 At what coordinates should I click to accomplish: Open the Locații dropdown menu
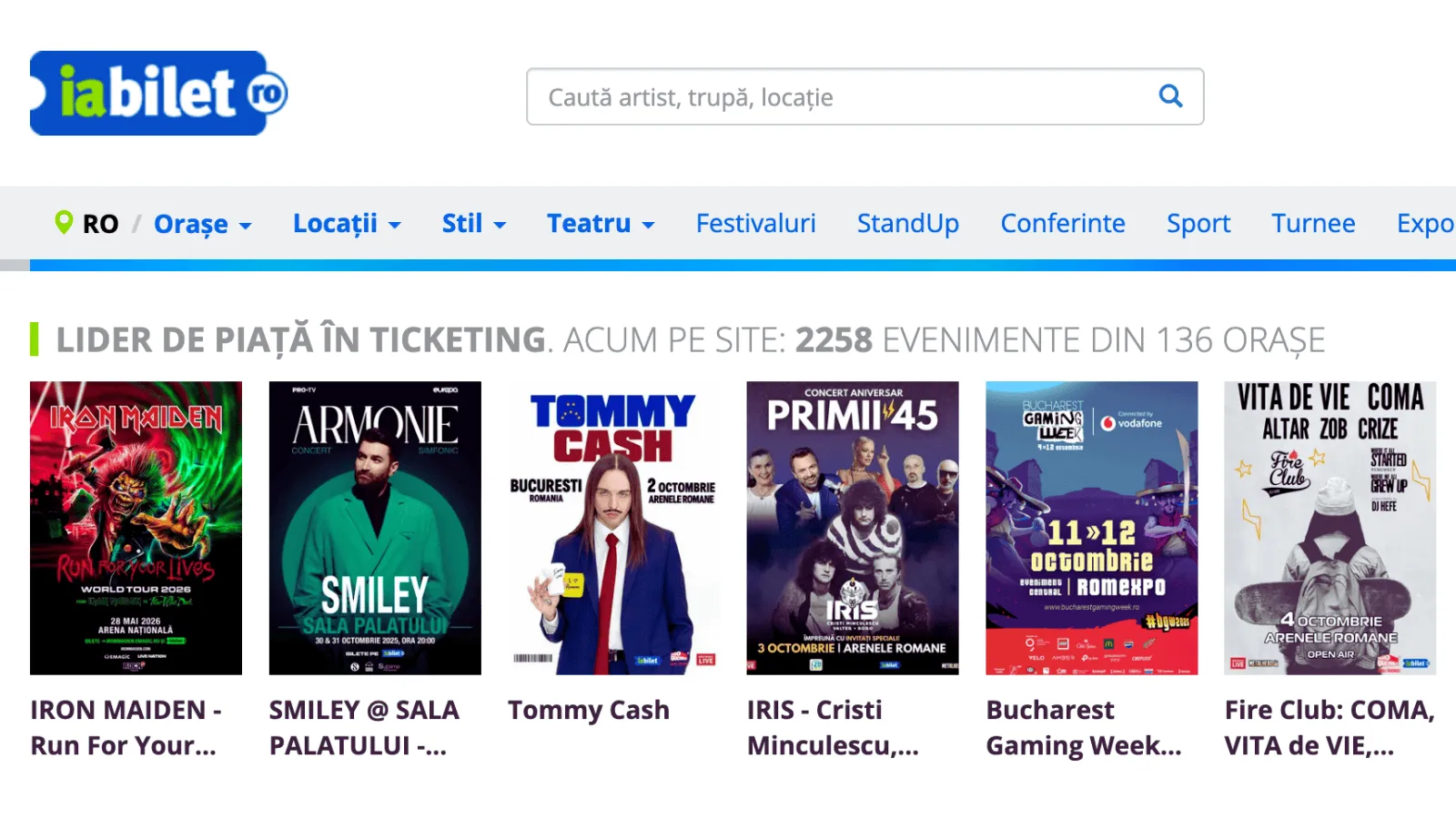tap(346, 224)
